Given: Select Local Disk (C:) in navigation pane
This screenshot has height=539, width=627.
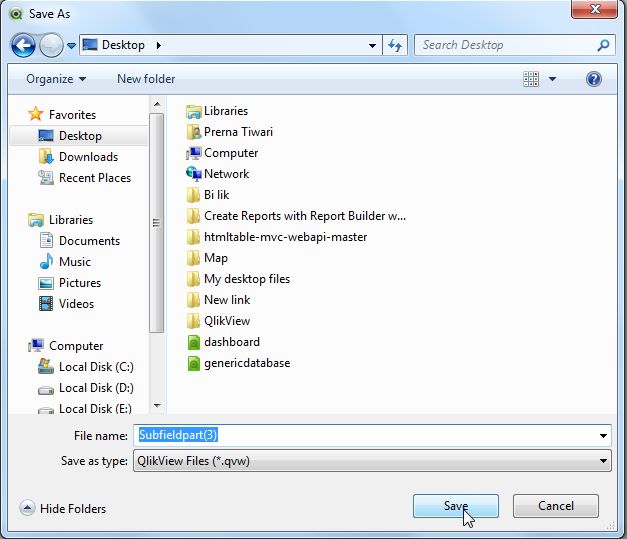Looking at the screenshot, I should point(86,367).
